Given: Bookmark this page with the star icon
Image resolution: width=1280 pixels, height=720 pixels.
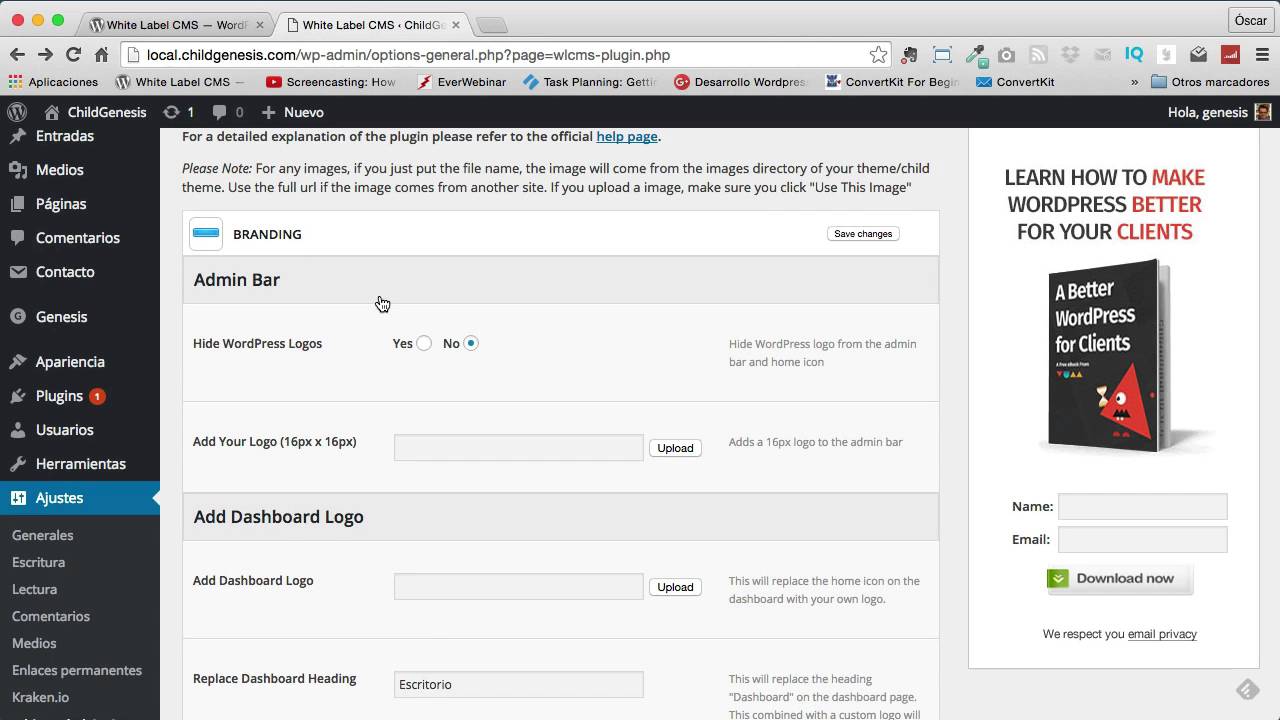Looking at the screenshot, I should coord(878,55).
